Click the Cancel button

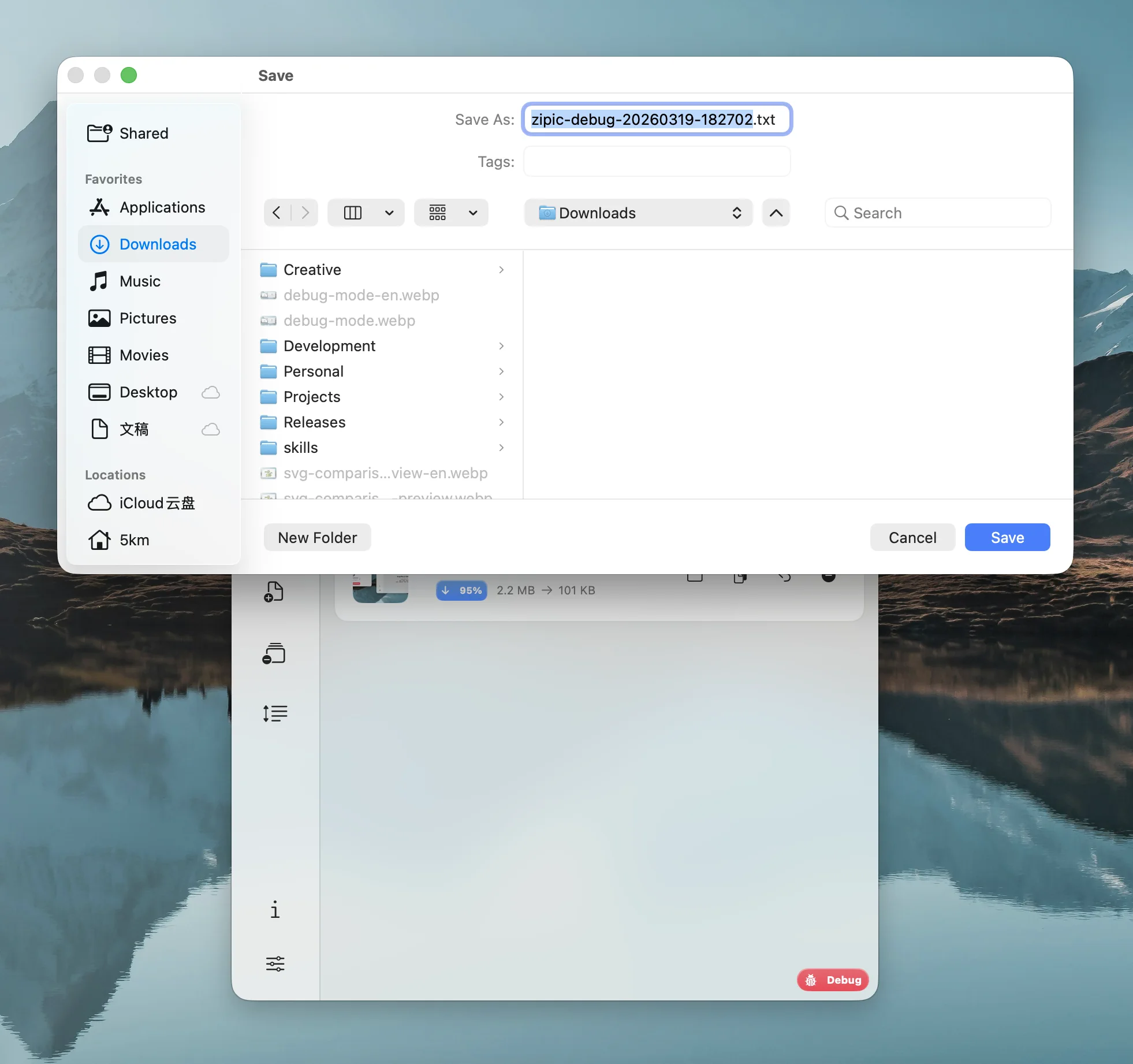tap(912, 537)
